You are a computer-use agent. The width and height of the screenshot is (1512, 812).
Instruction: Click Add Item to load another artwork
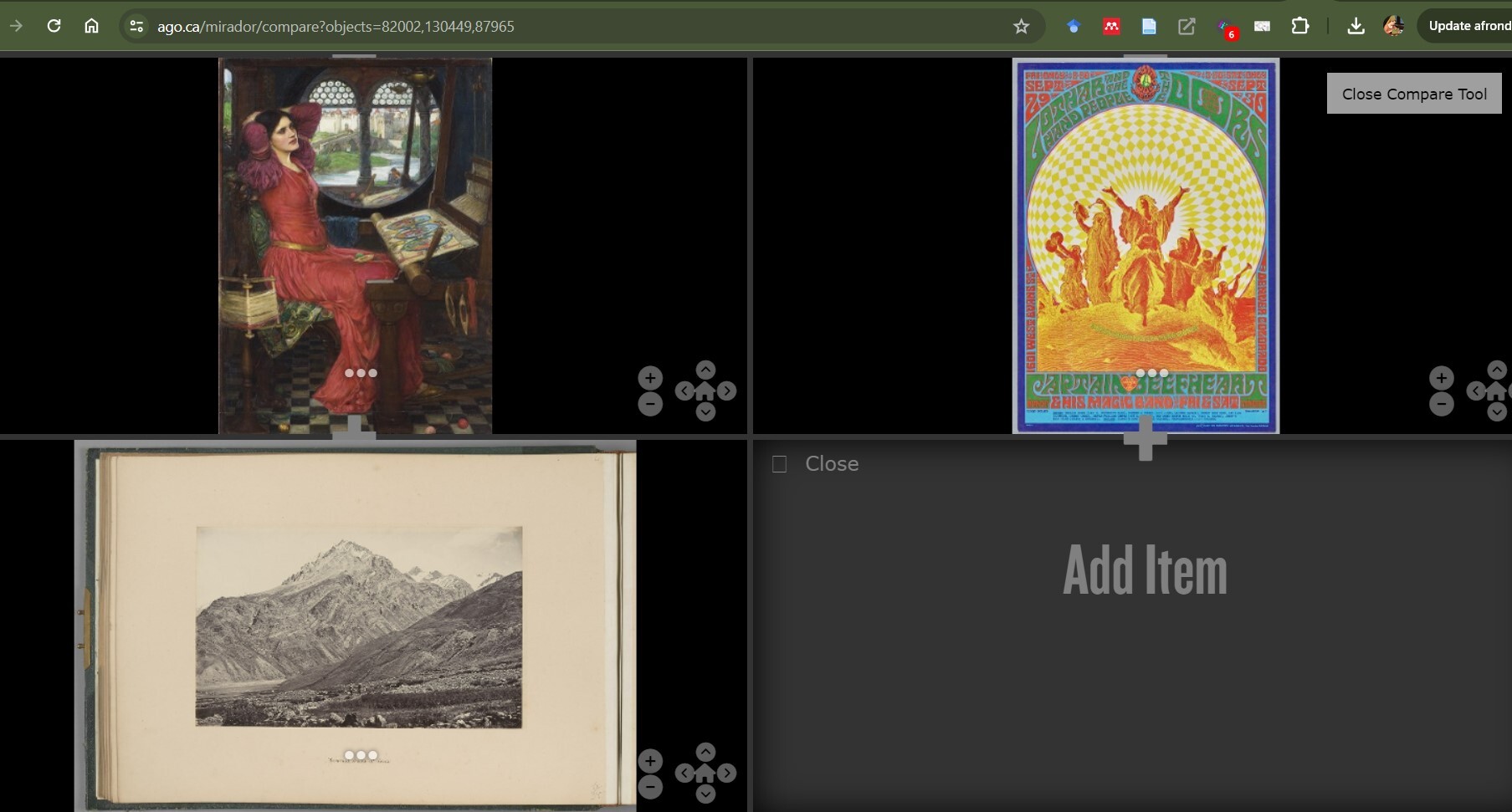click(1145, 570)
